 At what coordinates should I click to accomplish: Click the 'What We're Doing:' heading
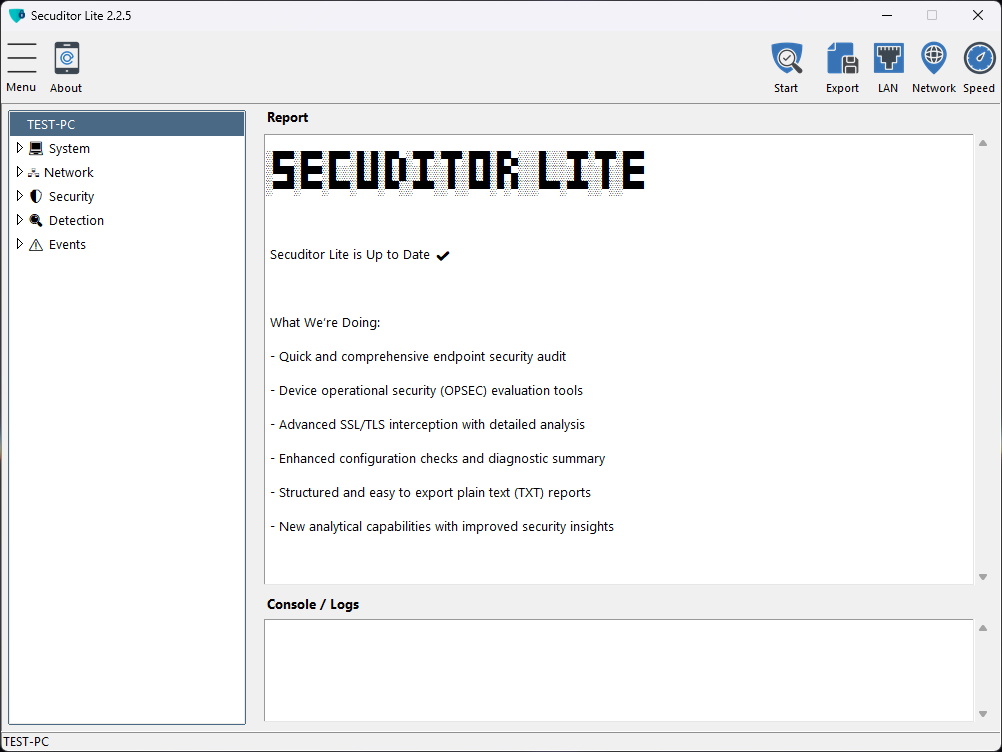[x=325, y=323]
